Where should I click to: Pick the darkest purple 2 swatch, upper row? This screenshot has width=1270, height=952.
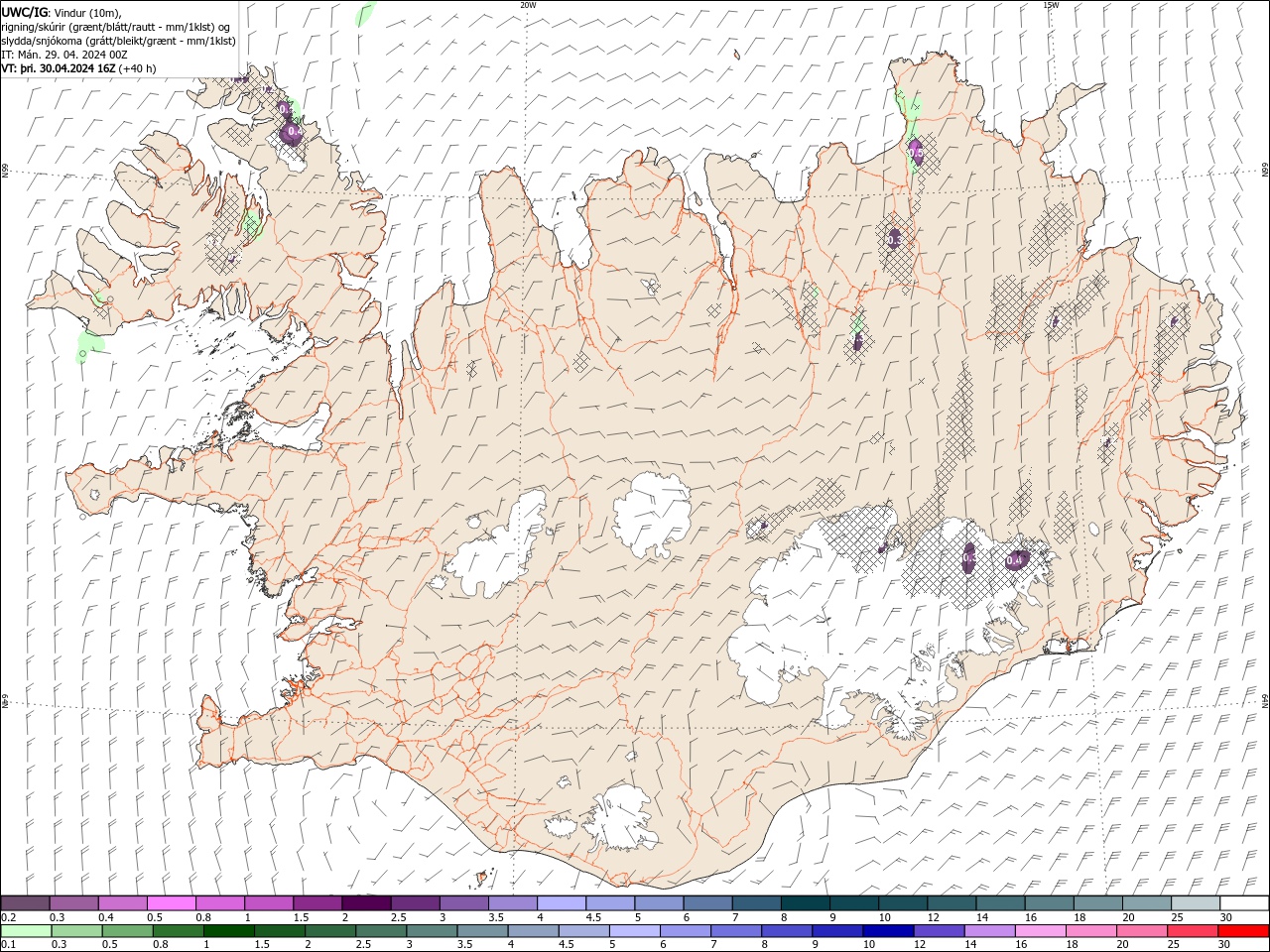pyautogui.click(x=365, y=903)
